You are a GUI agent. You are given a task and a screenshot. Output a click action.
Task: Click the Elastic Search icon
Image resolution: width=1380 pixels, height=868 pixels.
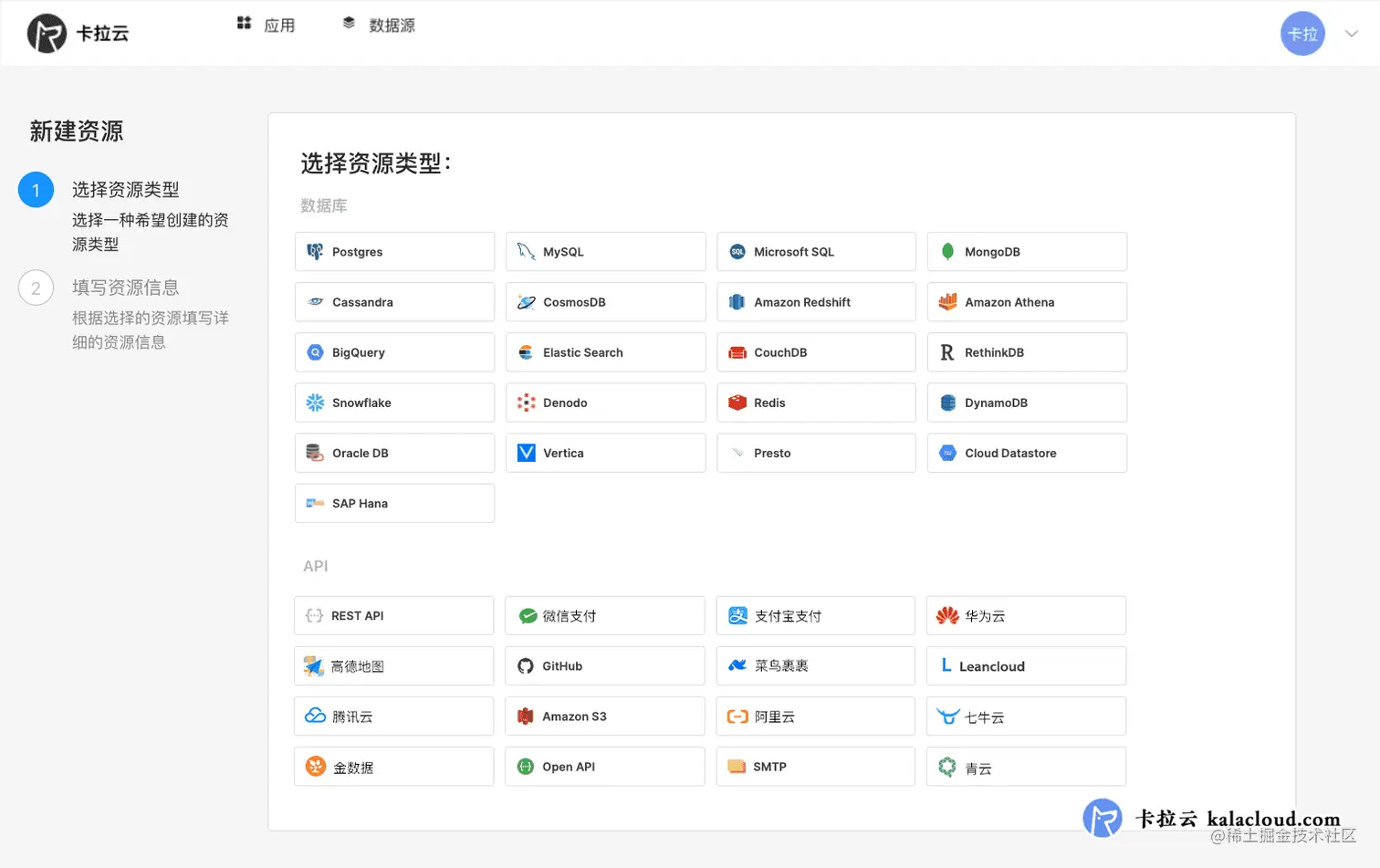pyautogui.click(x=526, y=352)
